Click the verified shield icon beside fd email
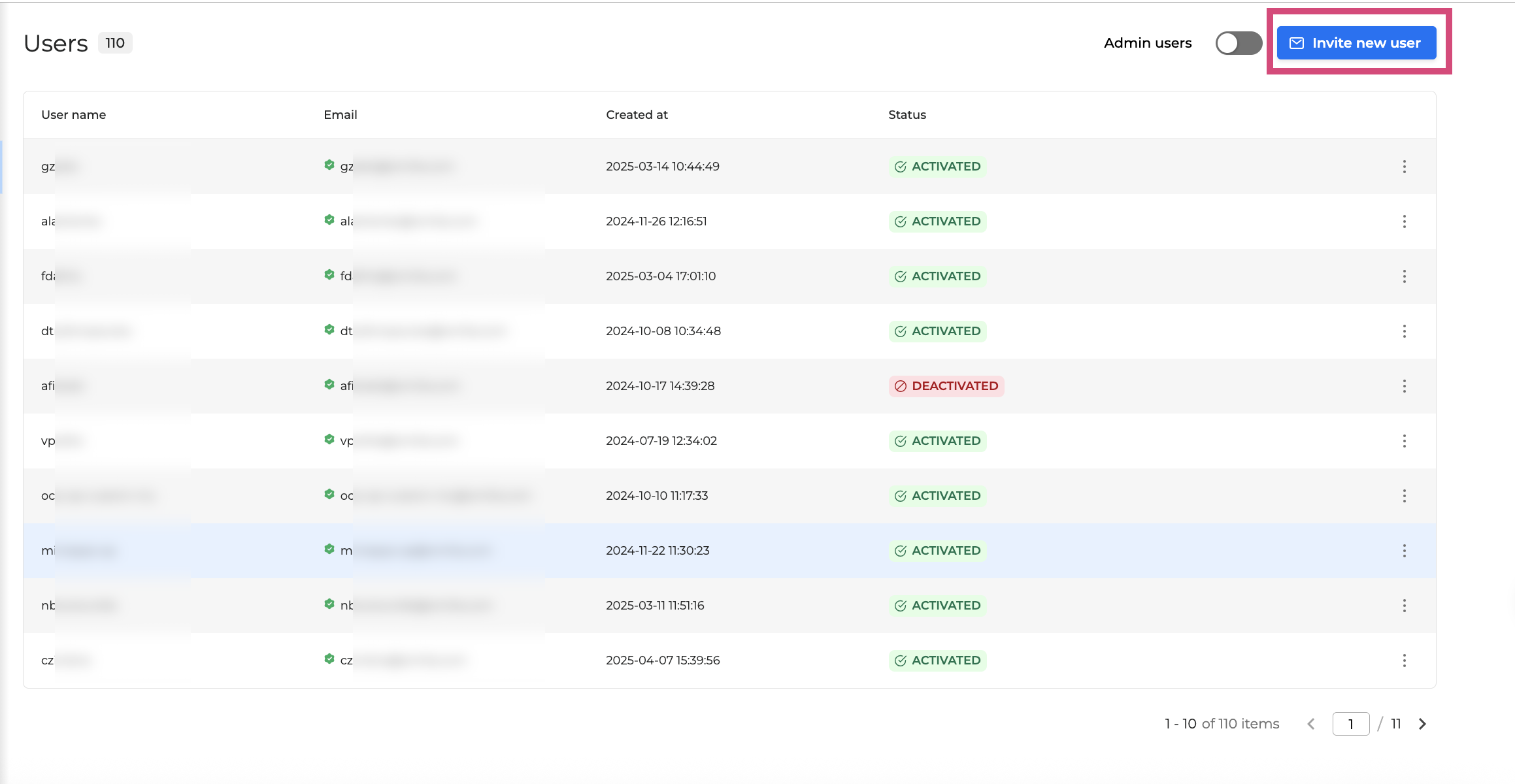 329,274
